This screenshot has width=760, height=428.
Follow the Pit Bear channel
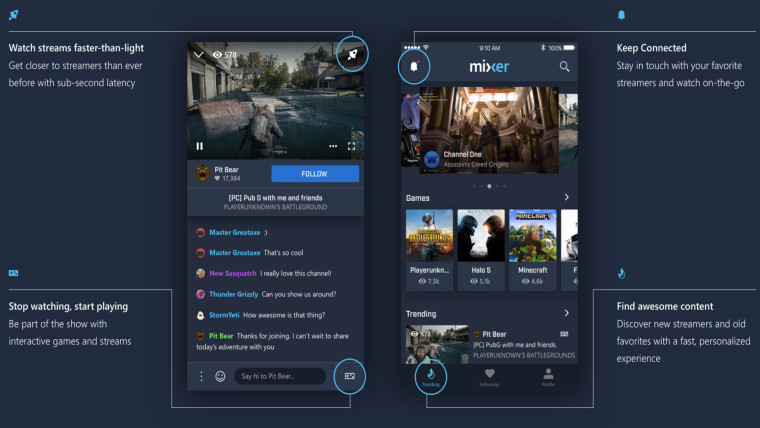pyautogui.click(x=315, y=174)
